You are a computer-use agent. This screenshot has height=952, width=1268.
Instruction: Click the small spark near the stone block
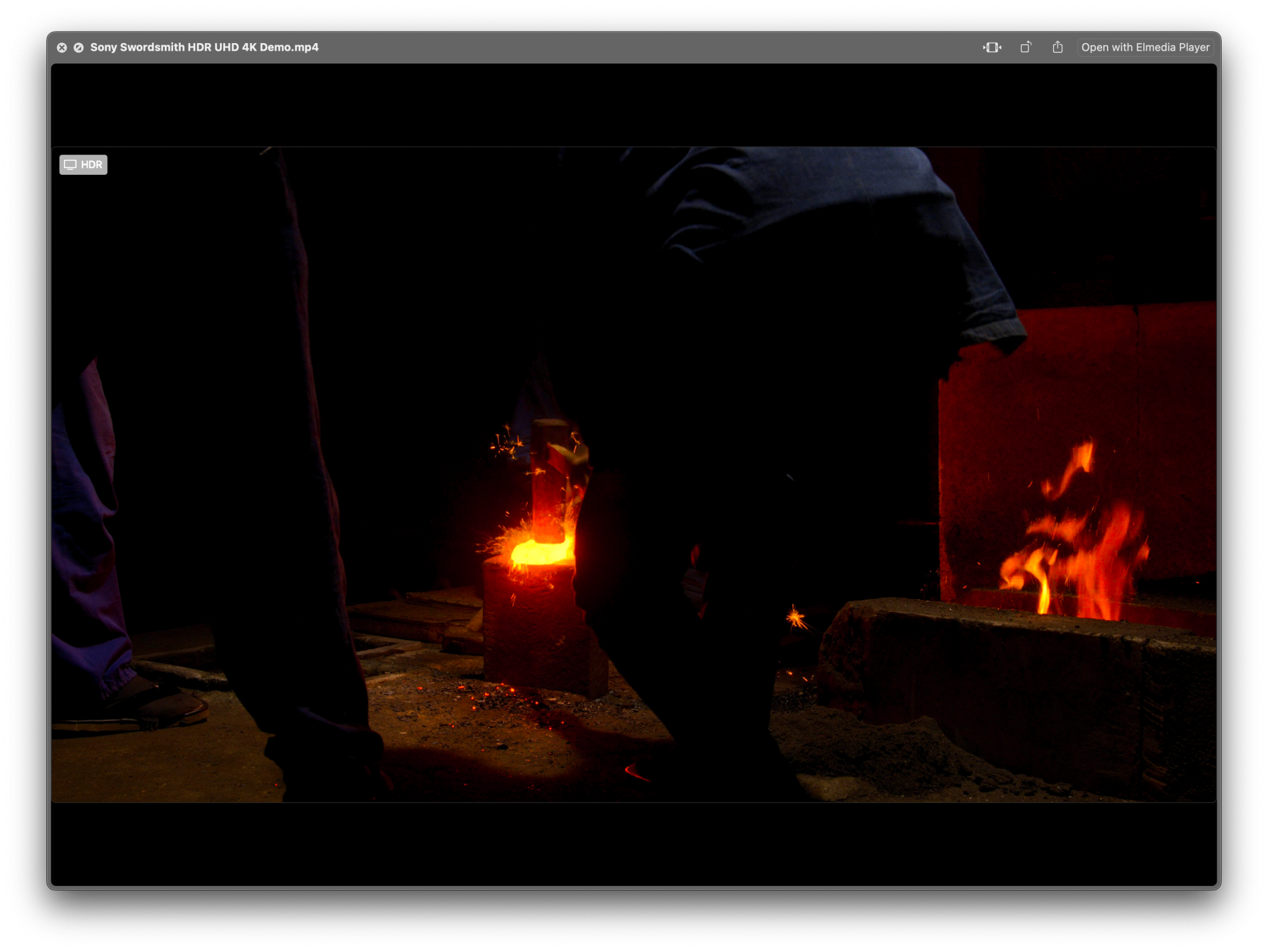click(796, 617)
